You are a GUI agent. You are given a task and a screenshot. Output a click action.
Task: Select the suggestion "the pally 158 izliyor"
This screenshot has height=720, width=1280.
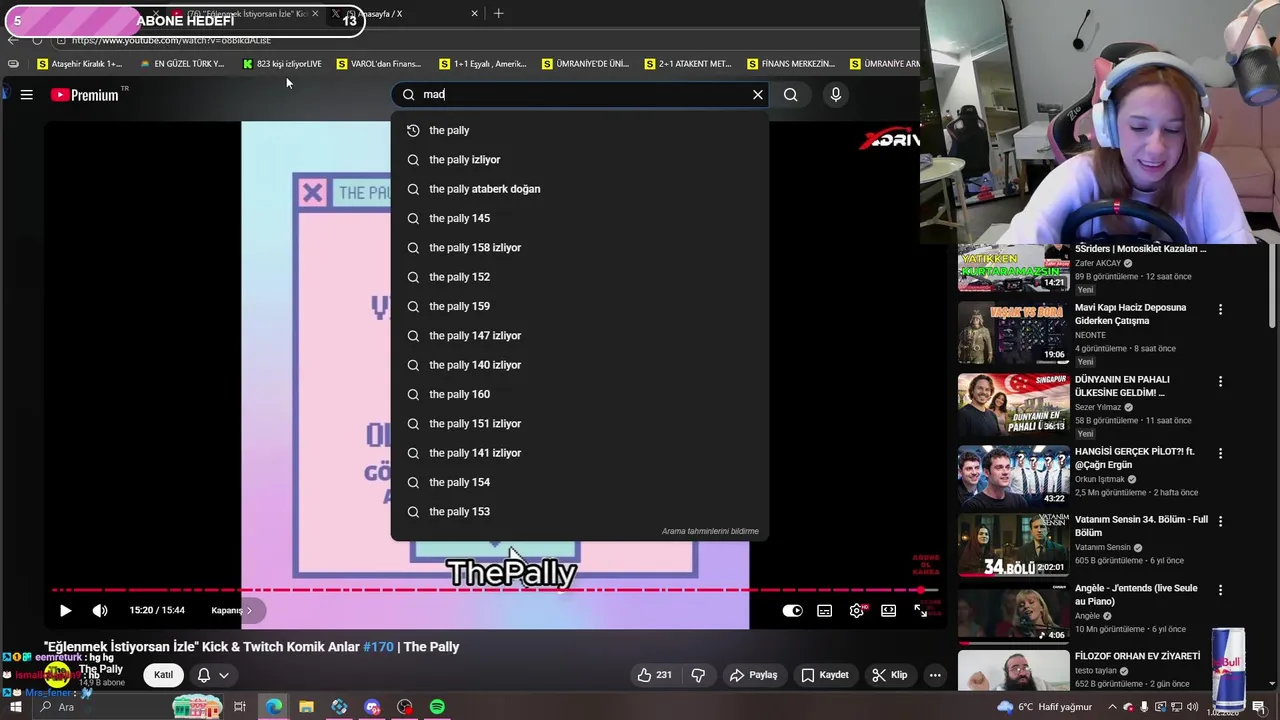580,248
